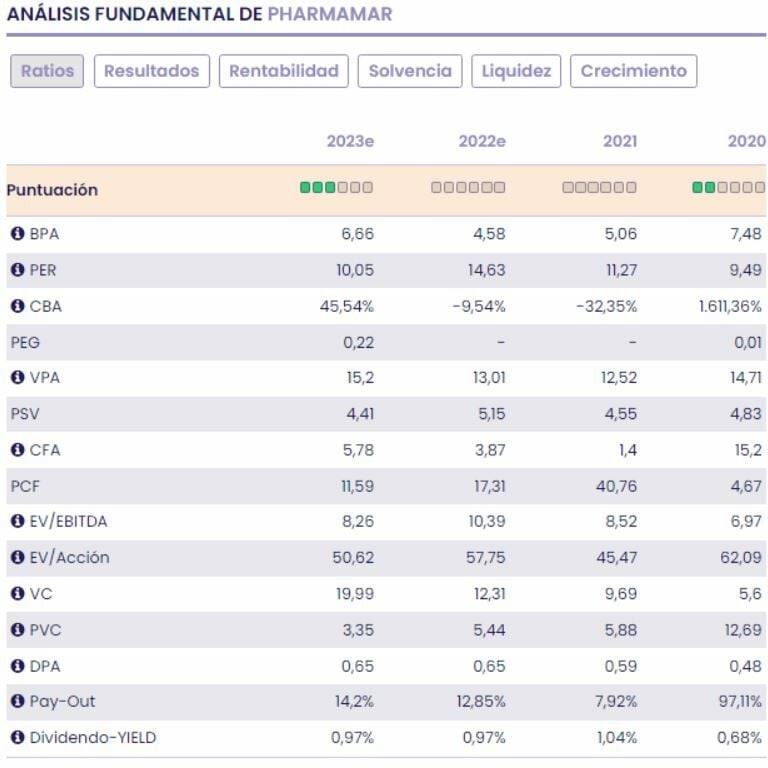
Task: Click the BPA value 6,66
Action: pos(358,234)
